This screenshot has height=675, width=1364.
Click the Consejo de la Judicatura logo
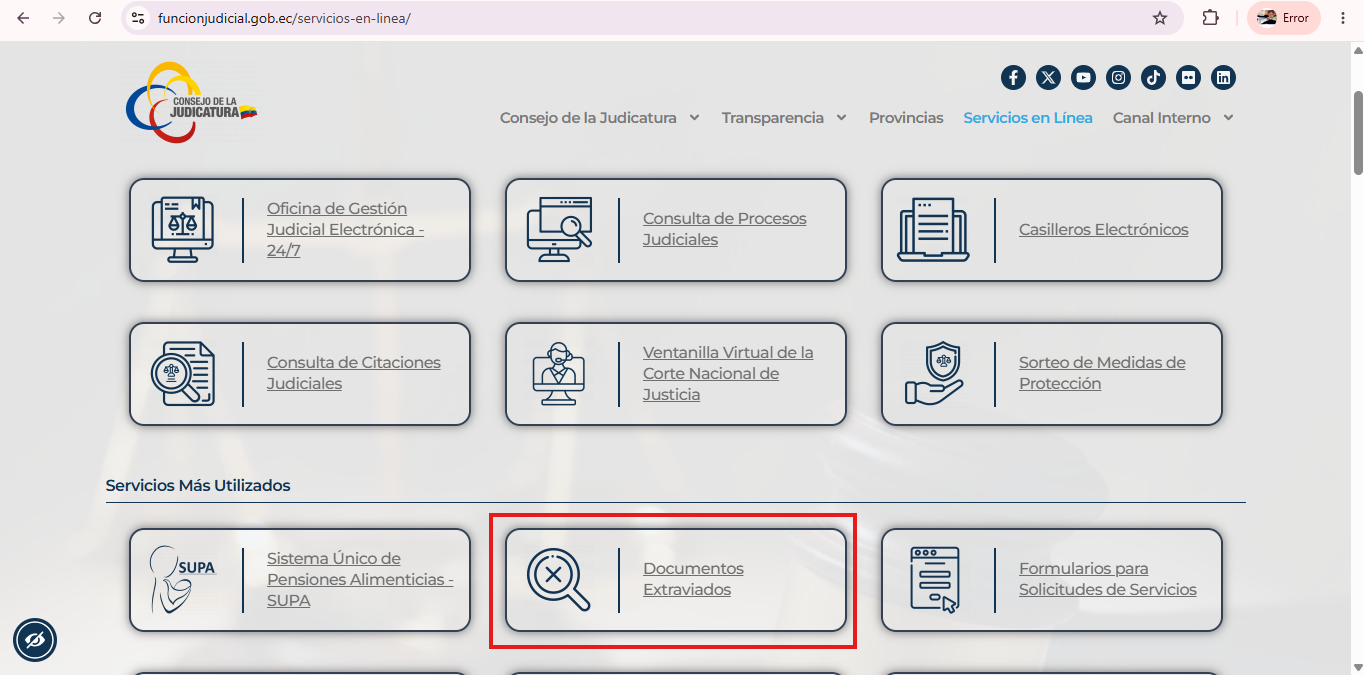click(x=191, y=103)
